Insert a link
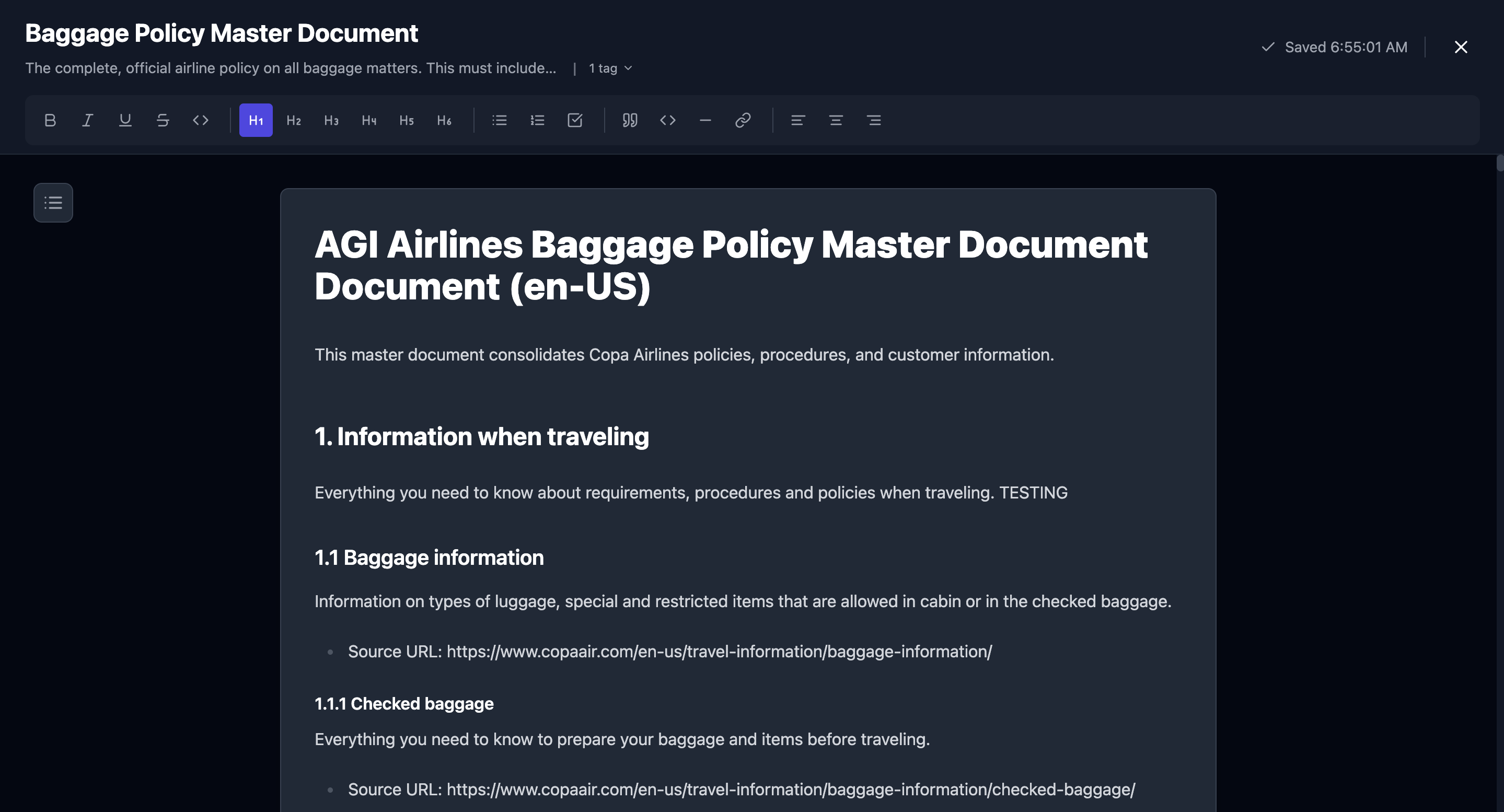Viewport: 1504px width, 812px height. coord(743,120)
